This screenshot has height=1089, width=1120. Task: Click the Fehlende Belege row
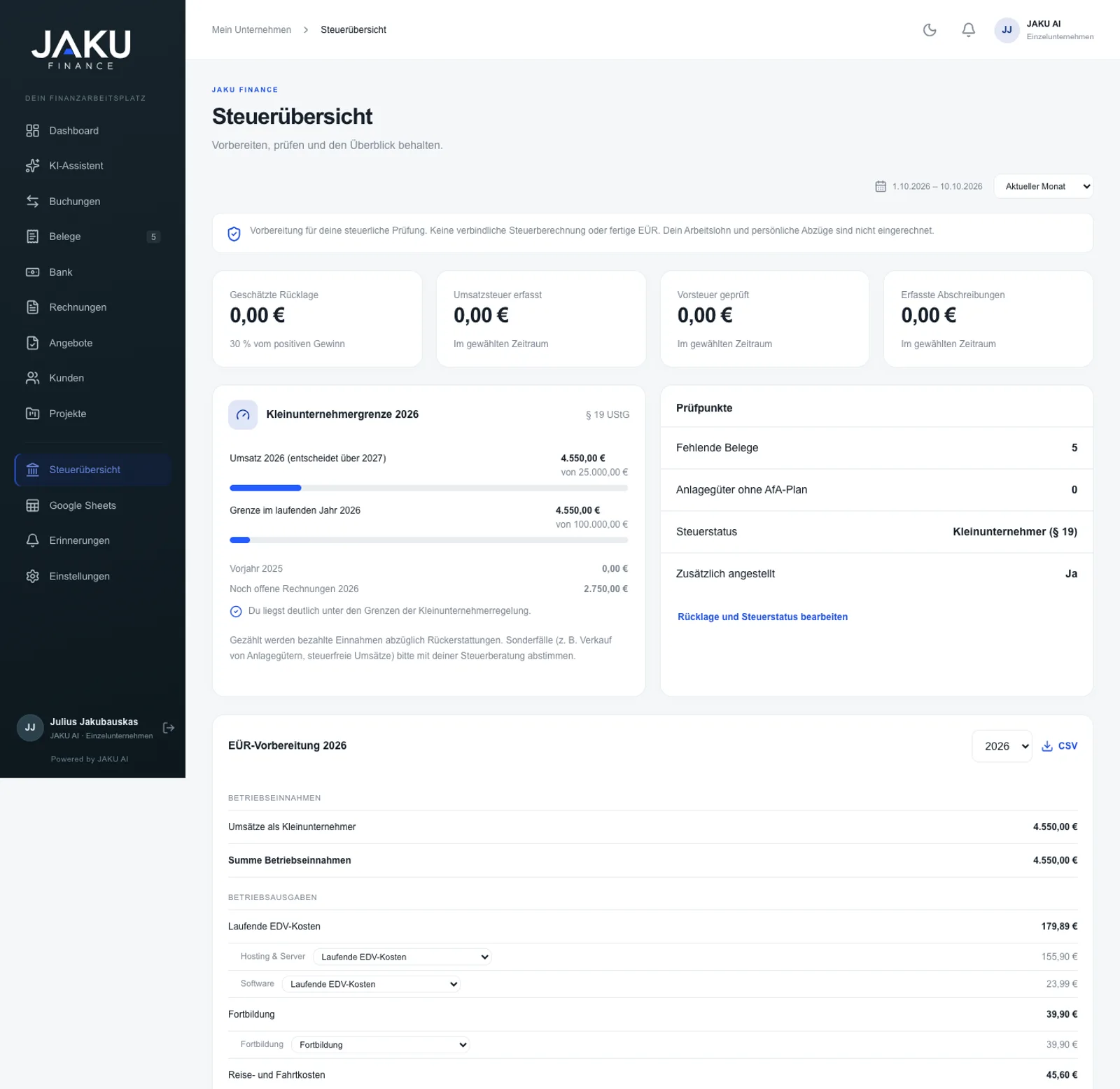pos(876,448)
